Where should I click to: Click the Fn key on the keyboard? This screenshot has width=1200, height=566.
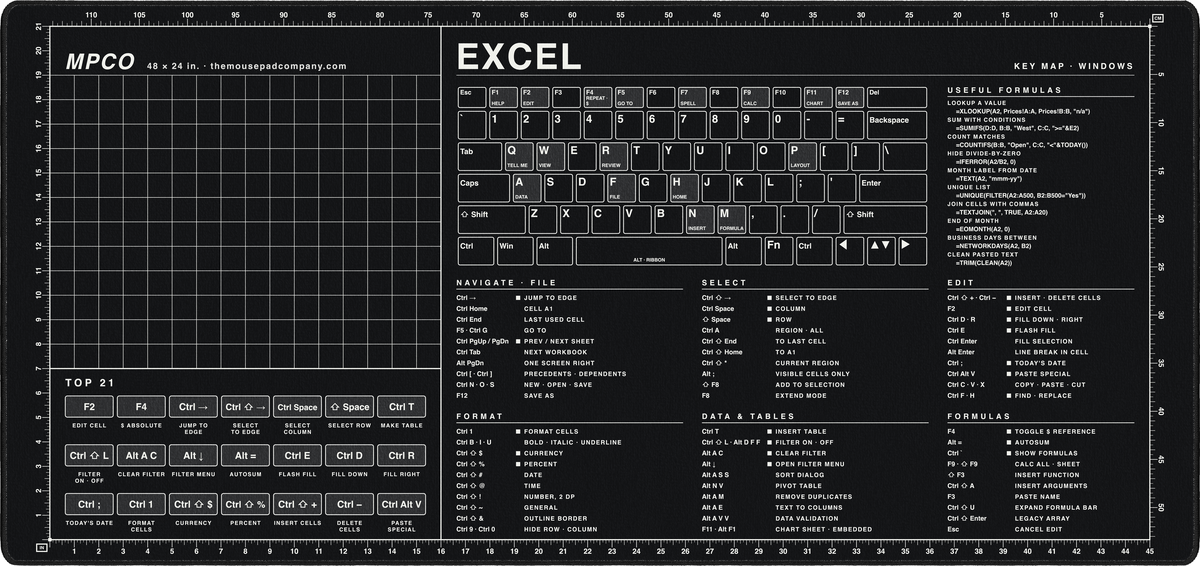[x=777, y=251]
